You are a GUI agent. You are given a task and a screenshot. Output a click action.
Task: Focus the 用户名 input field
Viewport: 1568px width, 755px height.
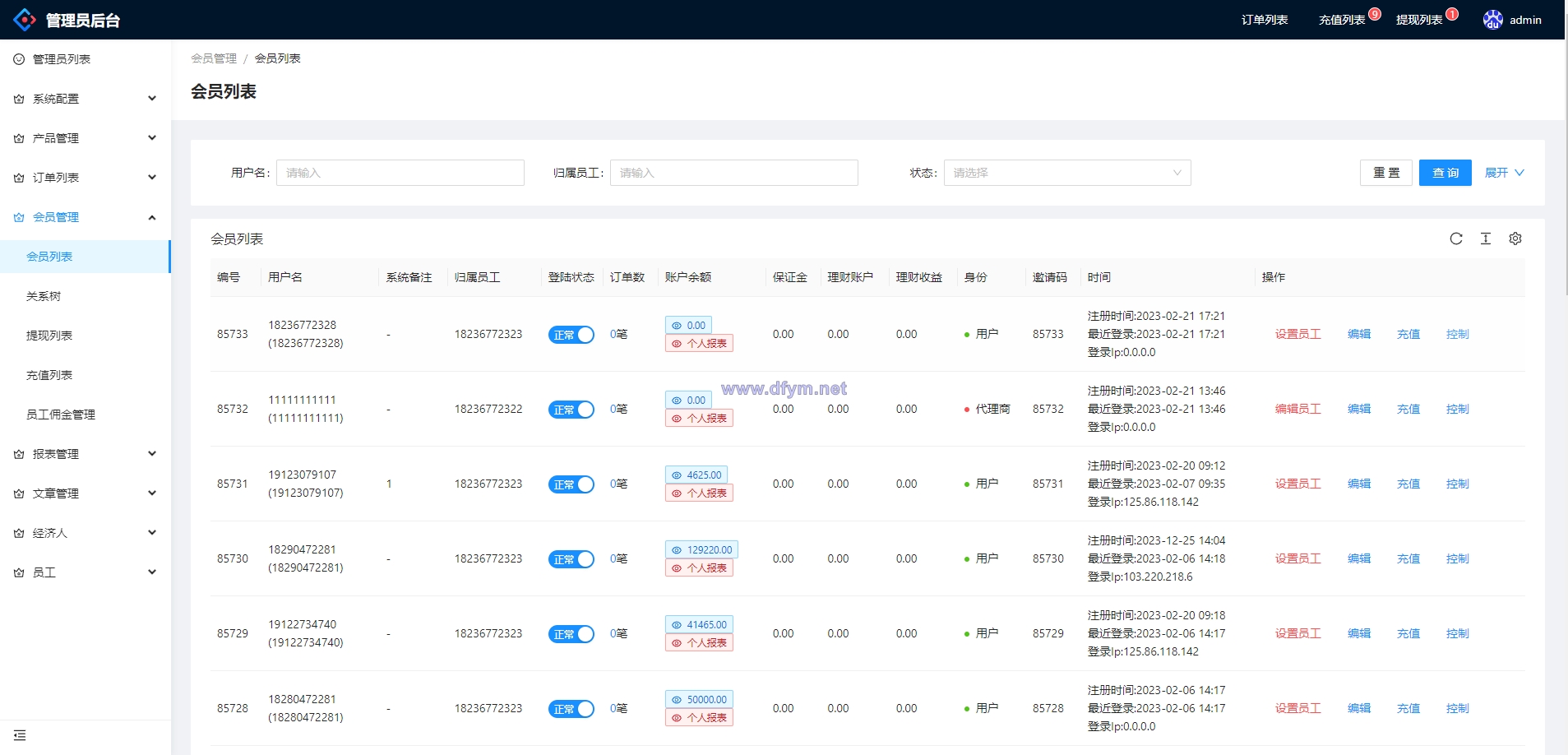click(400, 173)
